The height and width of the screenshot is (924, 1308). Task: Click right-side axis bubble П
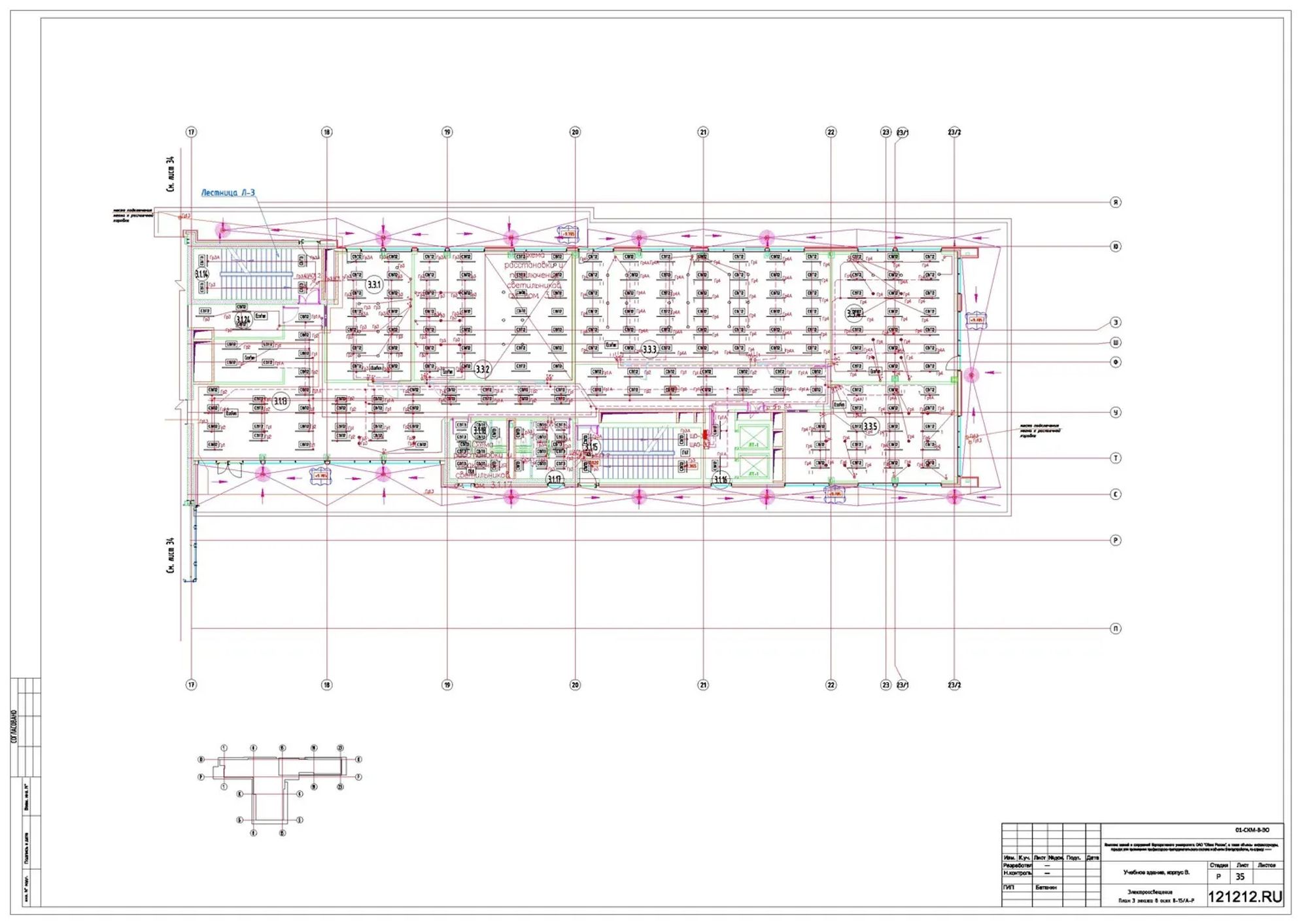coord(1116,628)
